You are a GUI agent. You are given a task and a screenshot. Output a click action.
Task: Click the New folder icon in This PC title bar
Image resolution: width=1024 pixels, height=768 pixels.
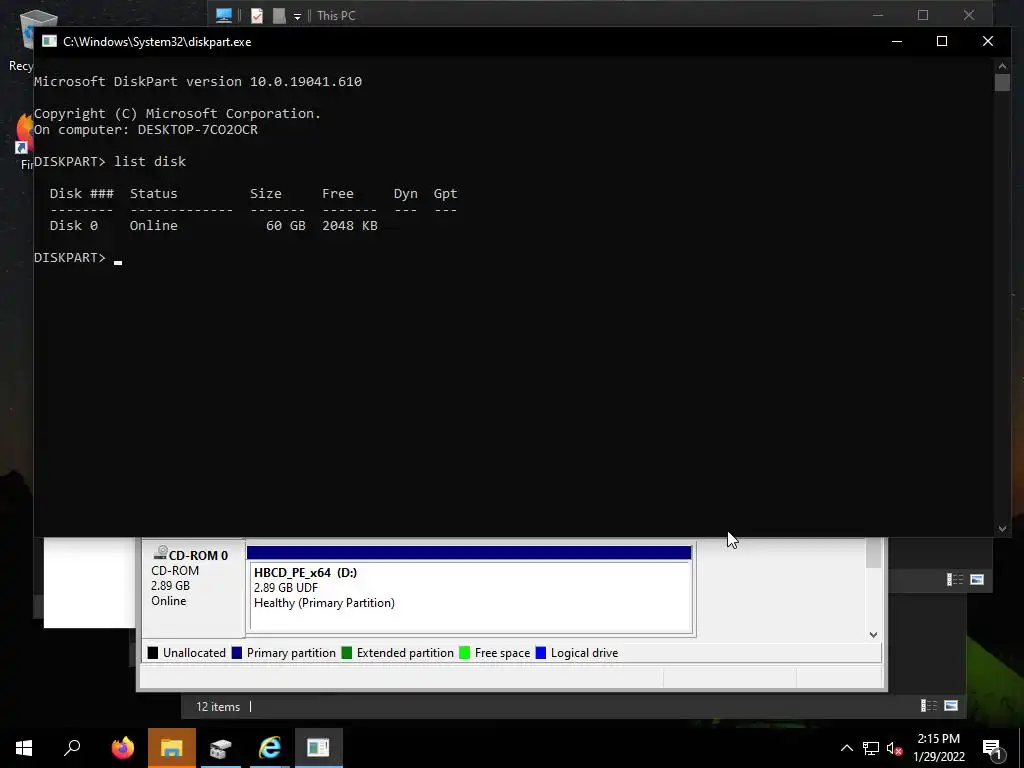[x=279, y=16]
